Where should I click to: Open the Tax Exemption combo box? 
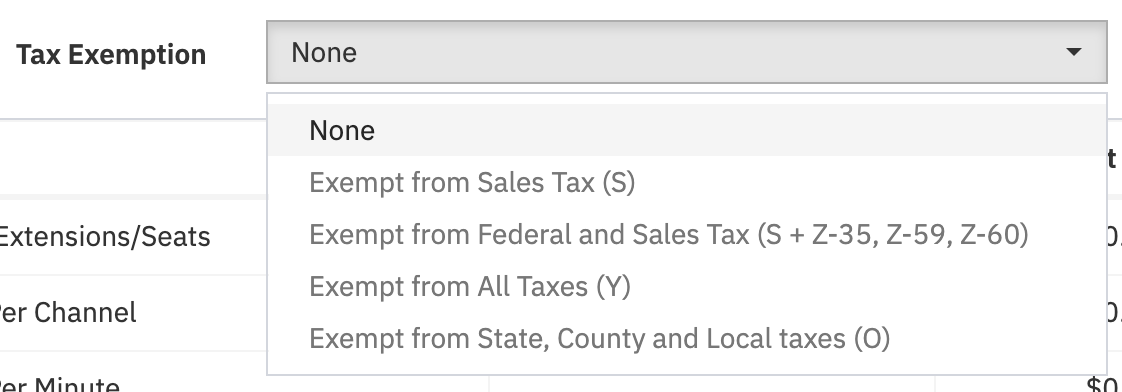coord(687,52)
